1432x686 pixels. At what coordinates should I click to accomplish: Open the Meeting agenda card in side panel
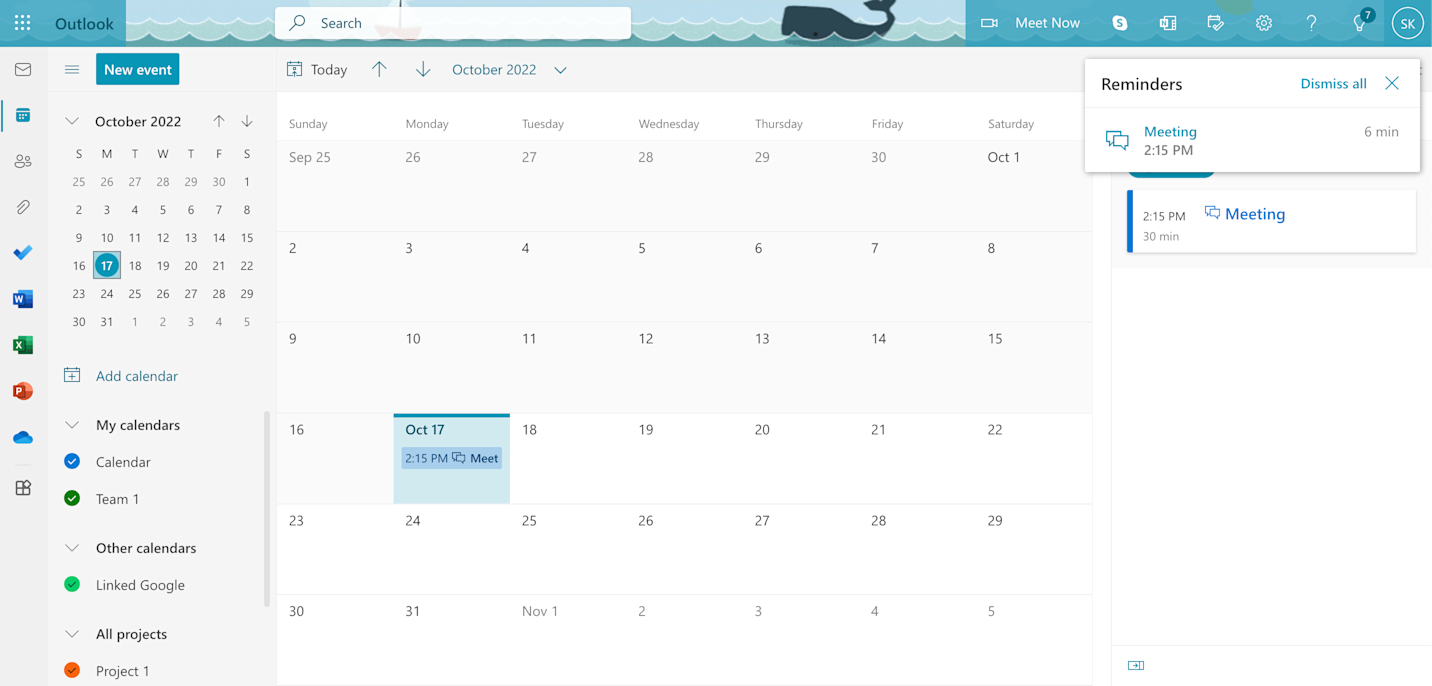[1271, 221]
